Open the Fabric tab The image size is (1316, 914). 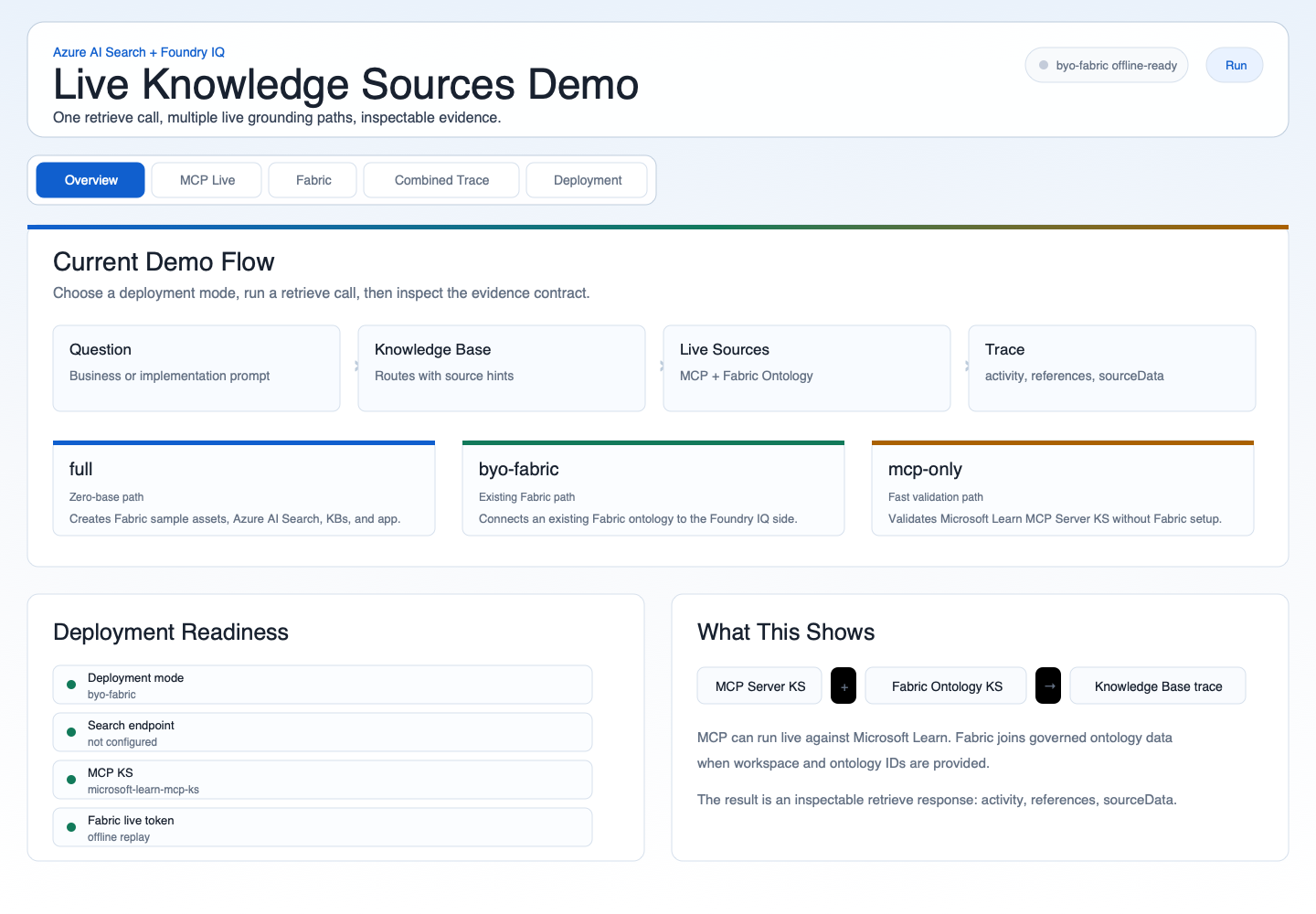pos(313,180)
